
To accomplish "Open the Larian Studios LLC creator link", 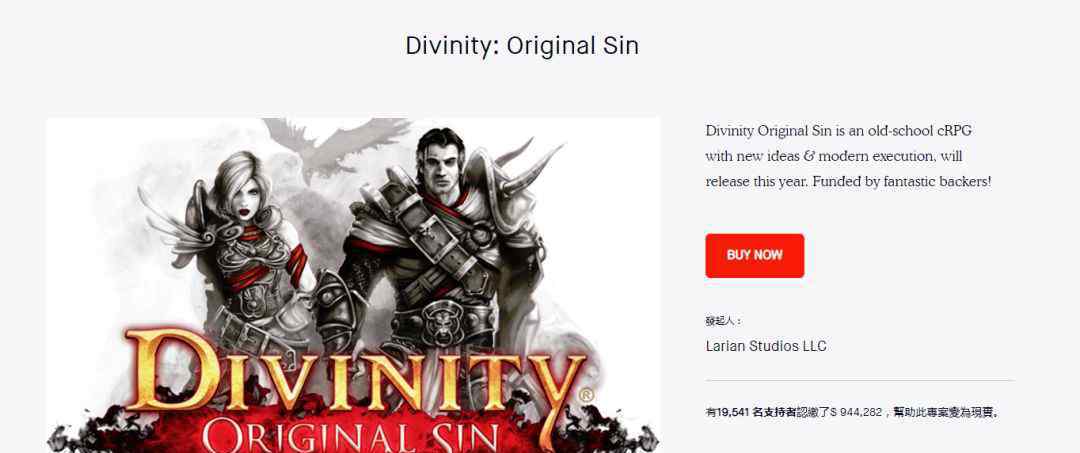I will [766, 346].
